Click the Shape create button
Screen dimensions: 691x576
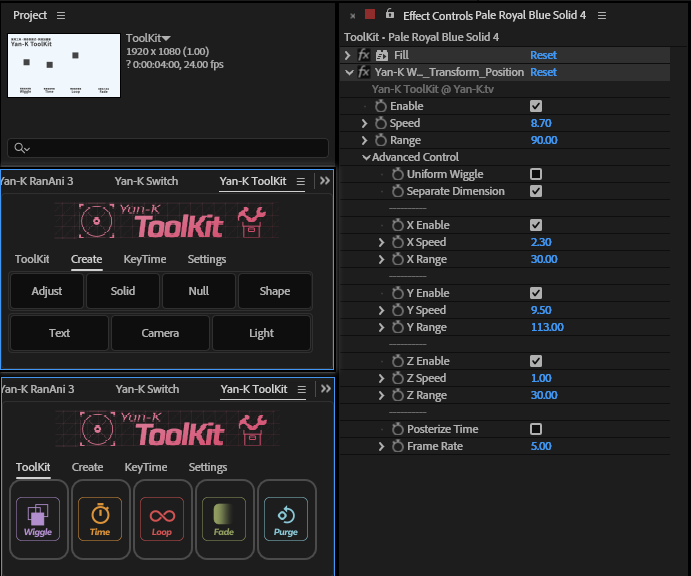point(275,291)
